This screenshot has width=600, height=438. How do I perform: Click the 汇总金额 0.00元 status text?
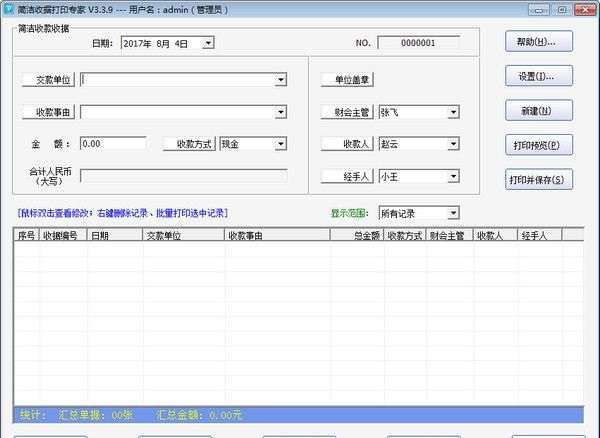199,415
